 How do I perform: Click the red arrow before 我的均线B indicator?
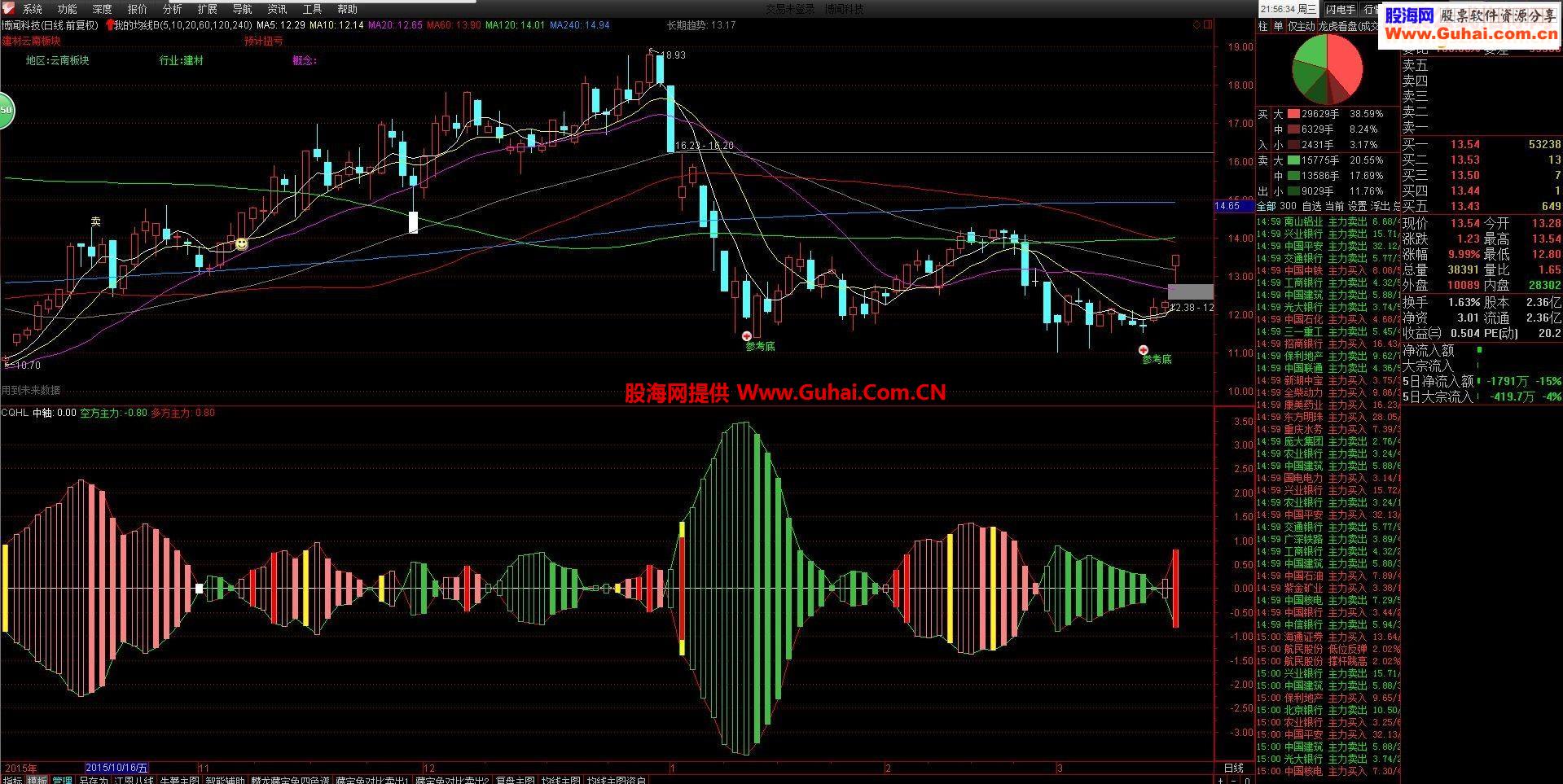(109, 25)
